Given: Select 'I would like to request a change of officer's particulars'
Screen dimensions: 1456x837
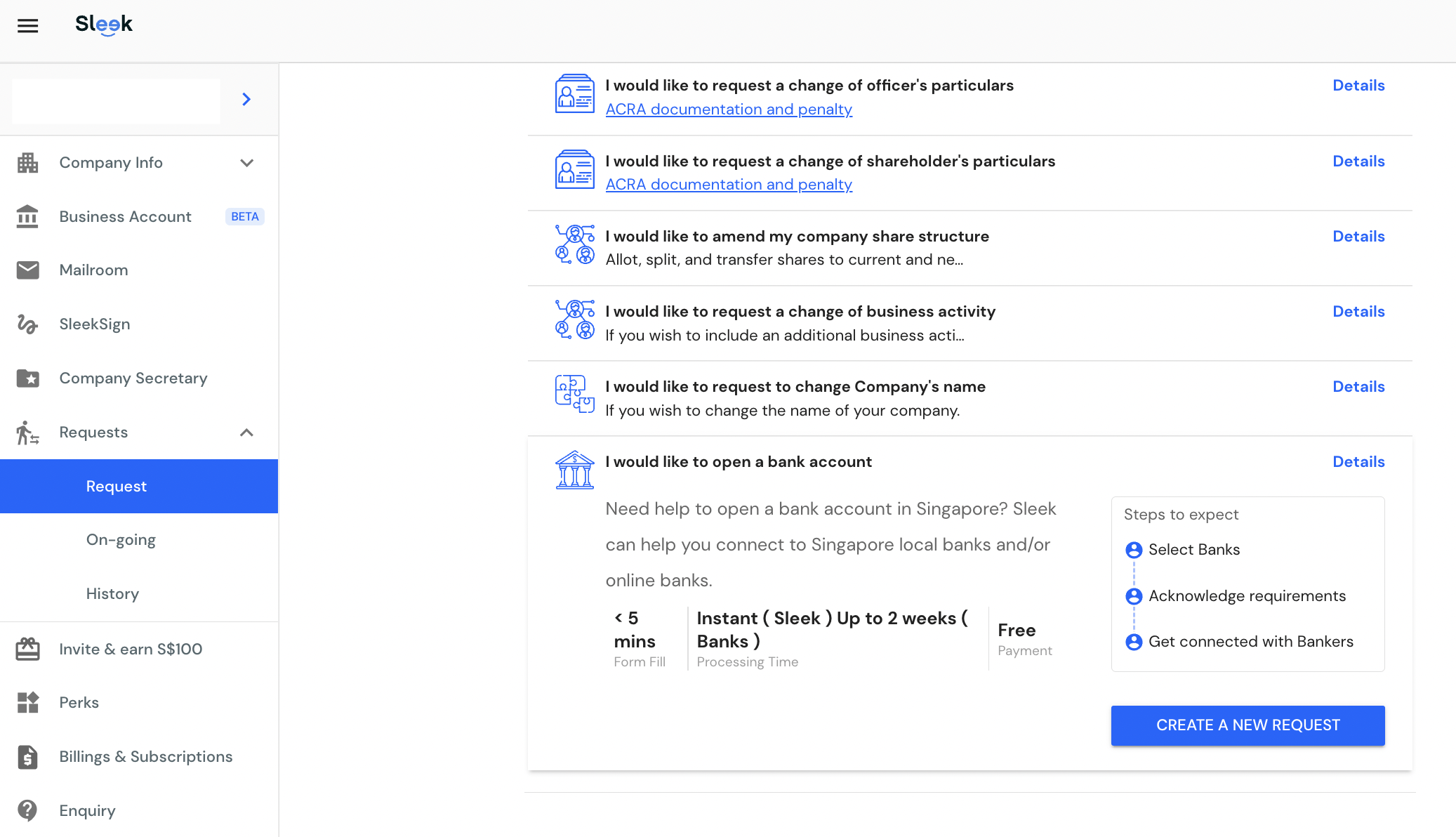Looking at the screenshot, I should pos(809,85).
